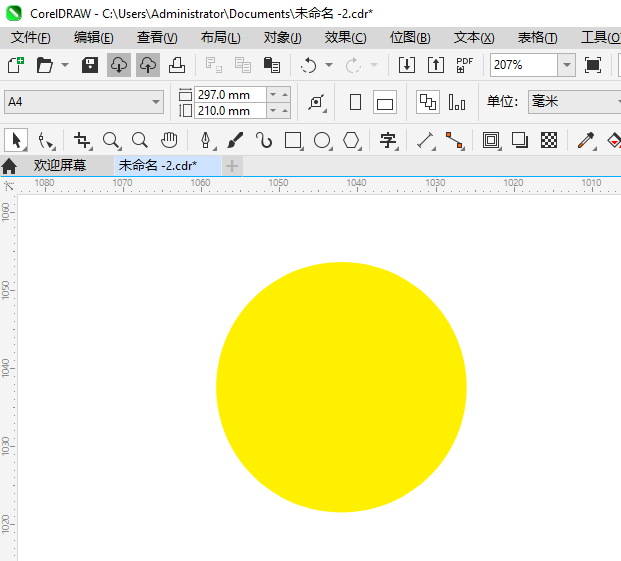Set landscape page orientation
The width and height of the screenshot is (621, 561).
tap(385, 103)
